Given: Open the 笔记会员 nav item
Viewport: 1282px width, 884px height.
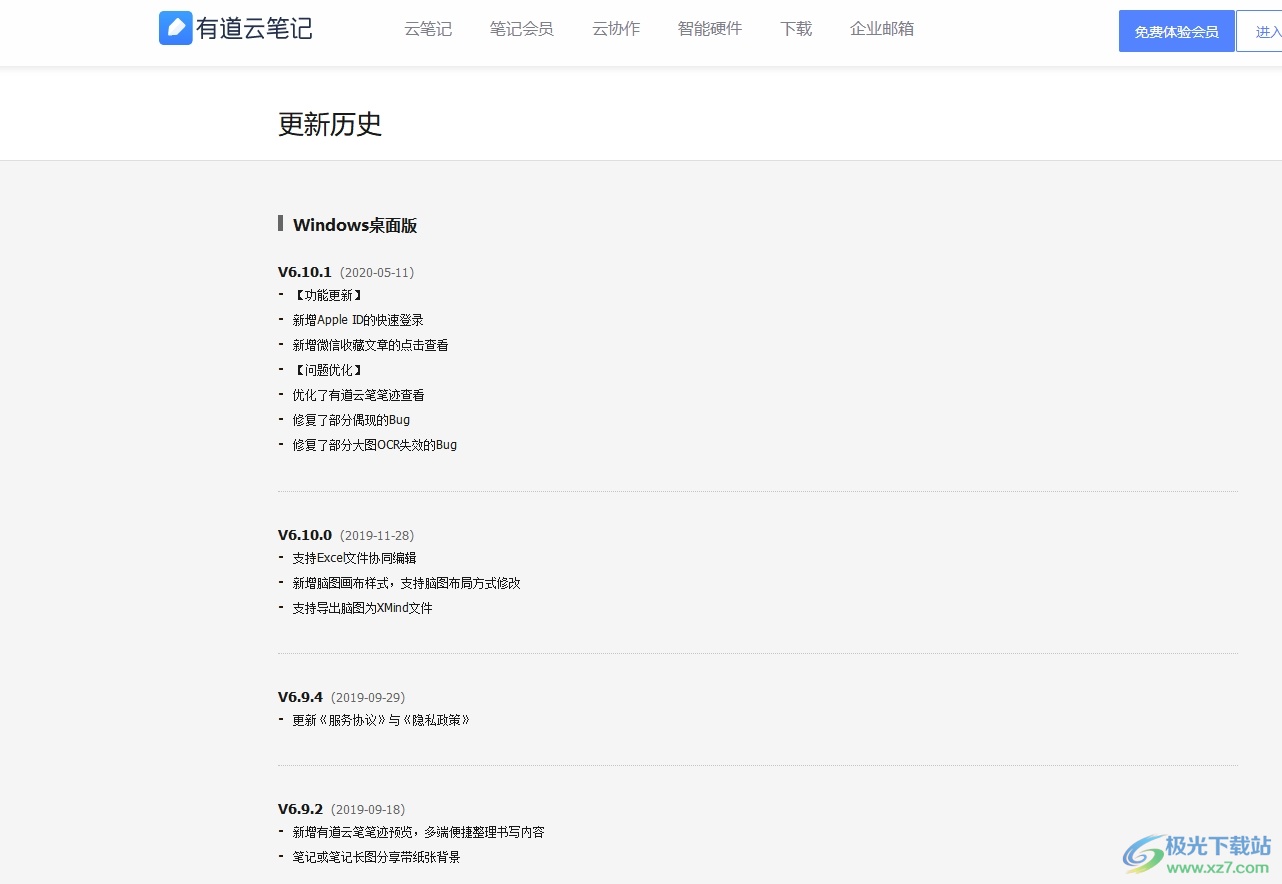Looking at the screenshot, I should pos(522,29).
